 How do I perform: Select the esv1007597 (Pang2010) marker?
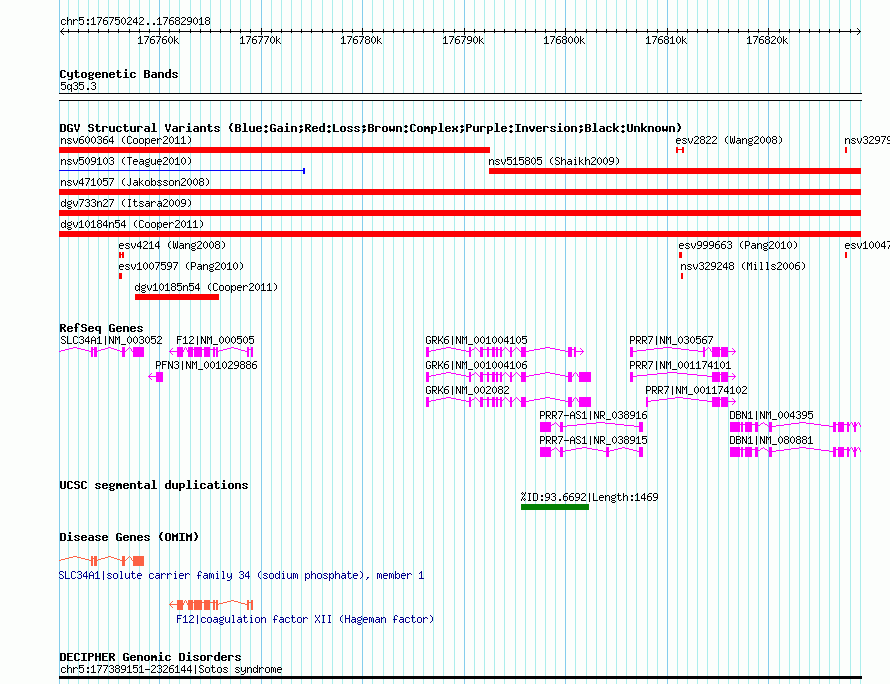(x=120, y=276)
